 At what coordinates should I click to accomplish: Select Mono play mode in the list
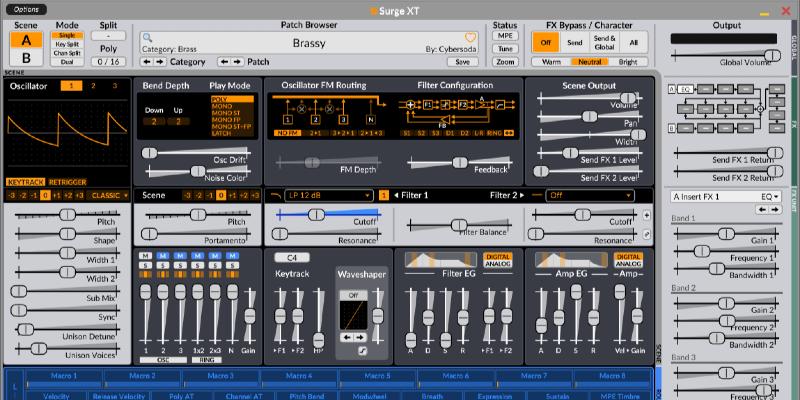220,107
